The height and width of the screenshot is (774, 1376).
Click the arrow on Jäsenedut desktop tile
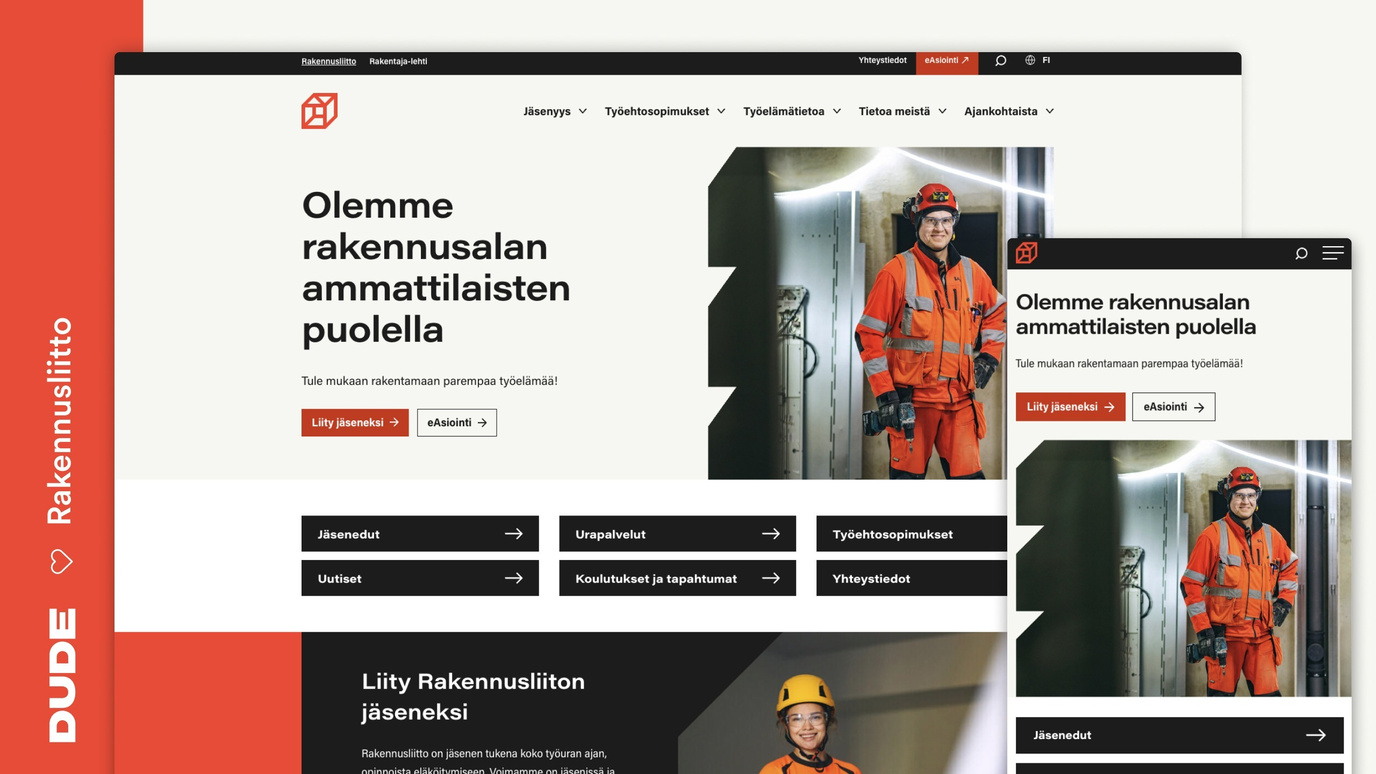pyautogui.click(x=513, y=534)
